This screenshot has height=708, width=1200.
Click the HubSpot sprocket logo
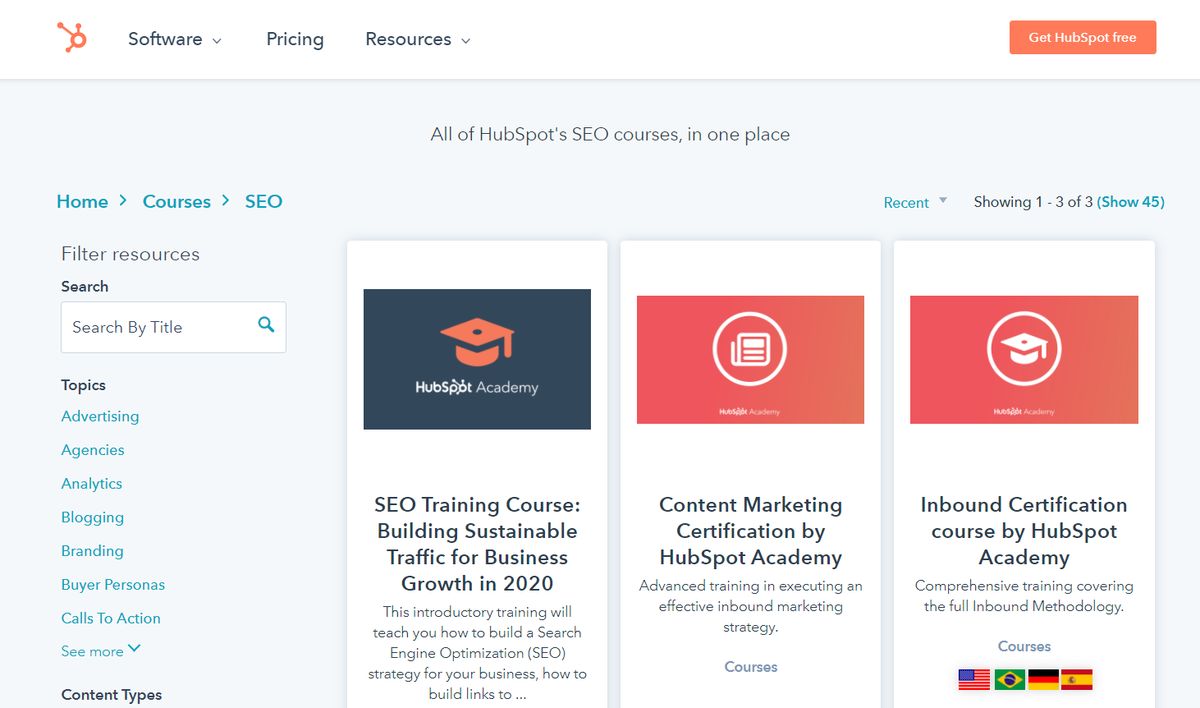click(72, 38)
